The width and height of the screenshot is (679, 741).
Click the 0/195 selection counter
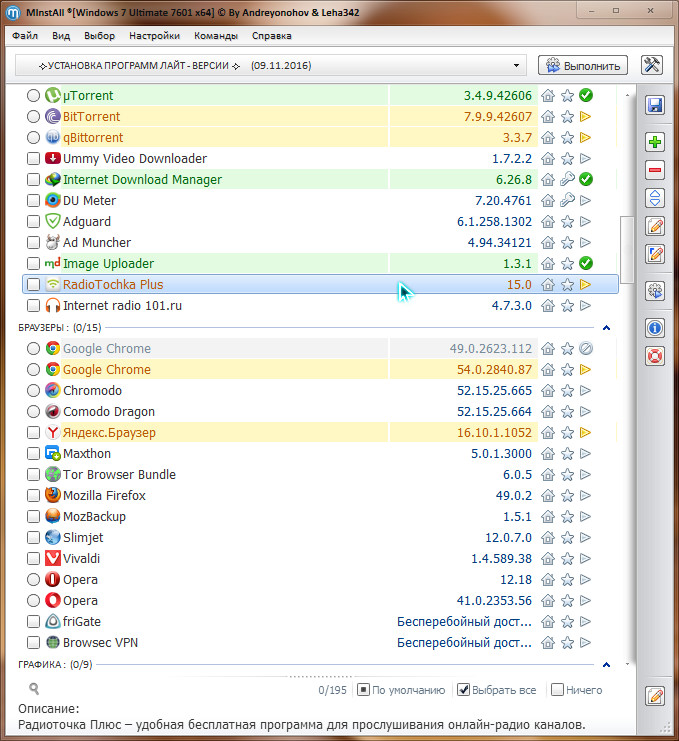point(332,690)
